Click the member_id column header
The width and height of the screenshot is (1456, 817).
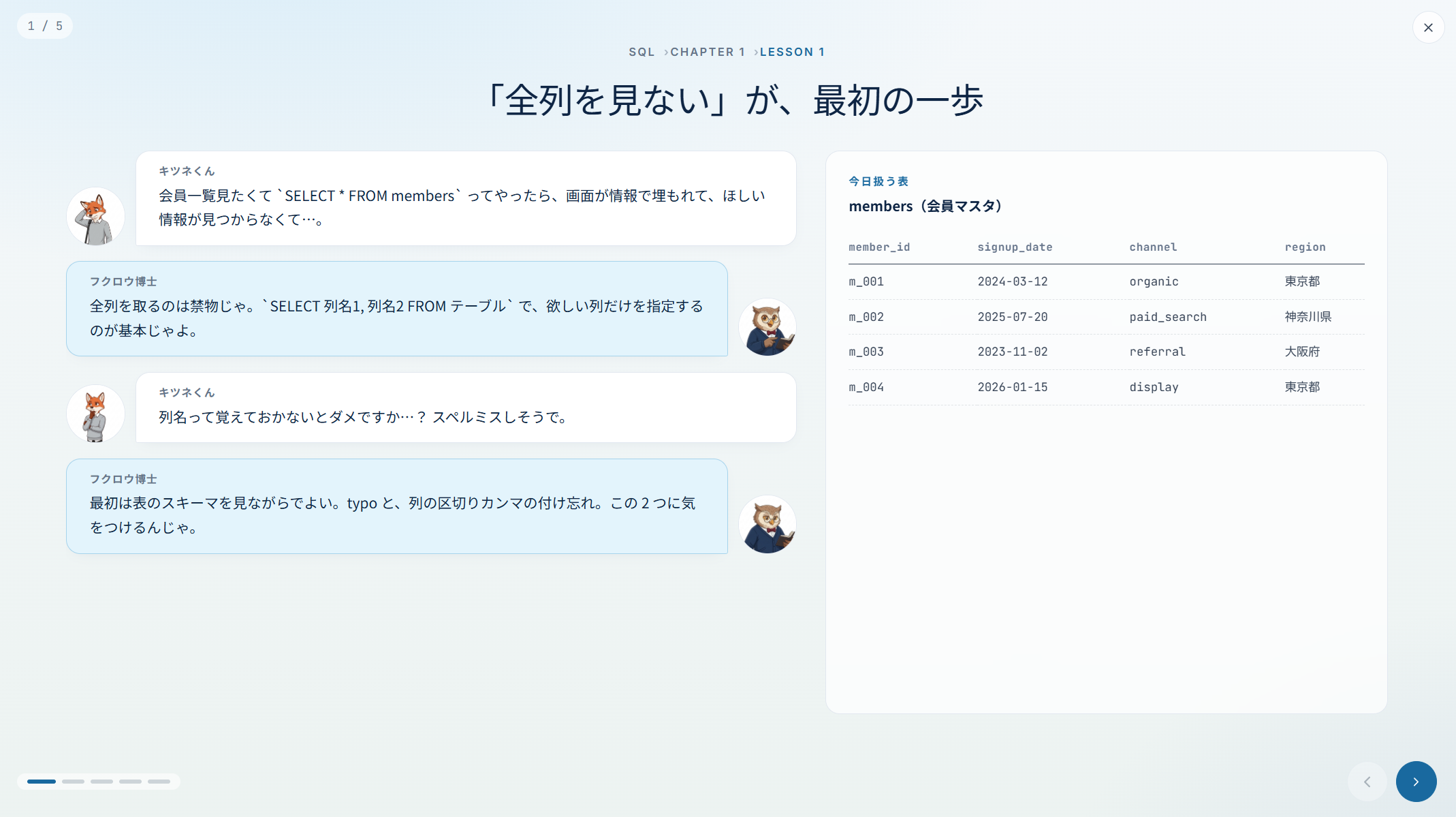tap(879, 247)
